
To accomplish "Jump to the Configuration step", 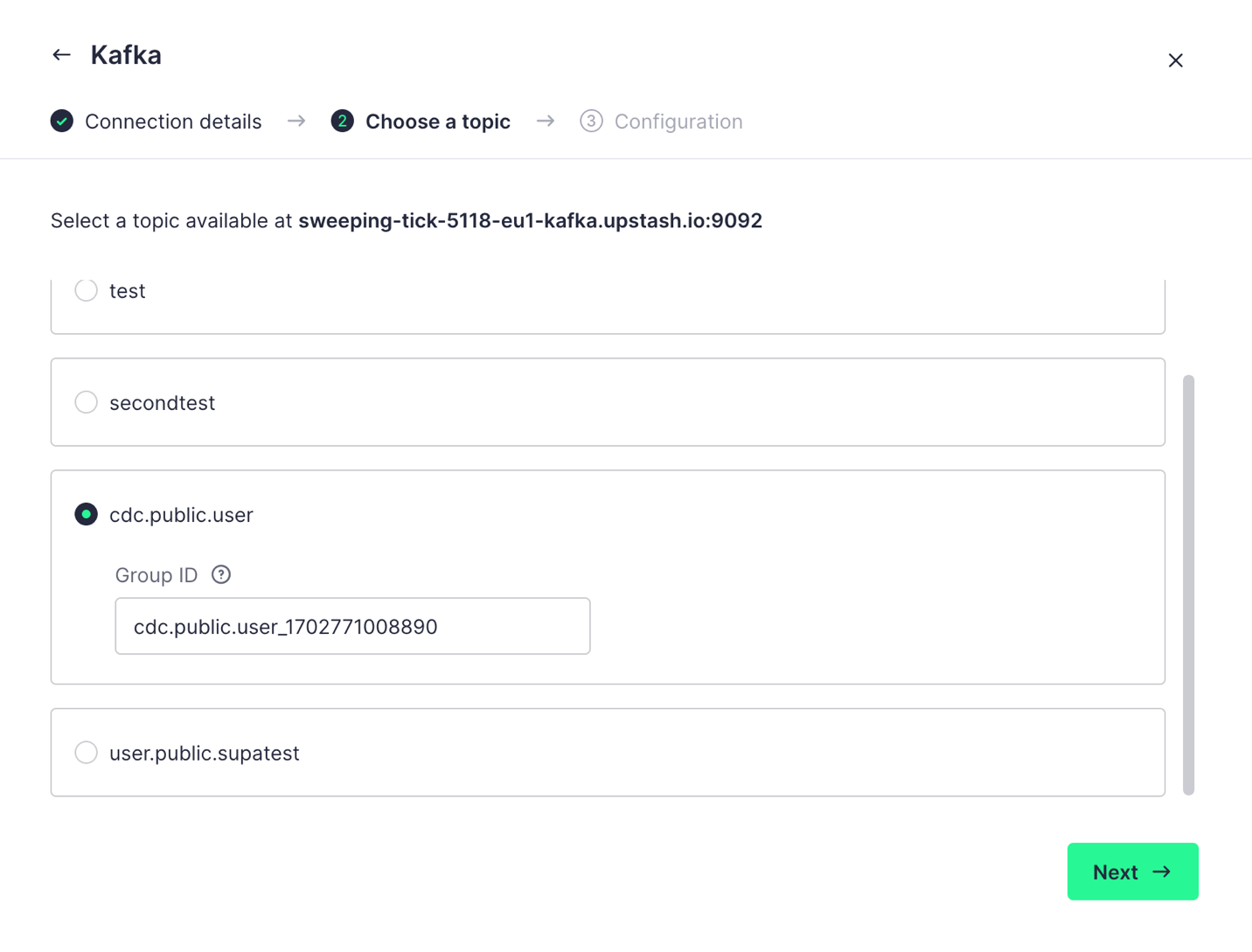I will click(678, 122).
